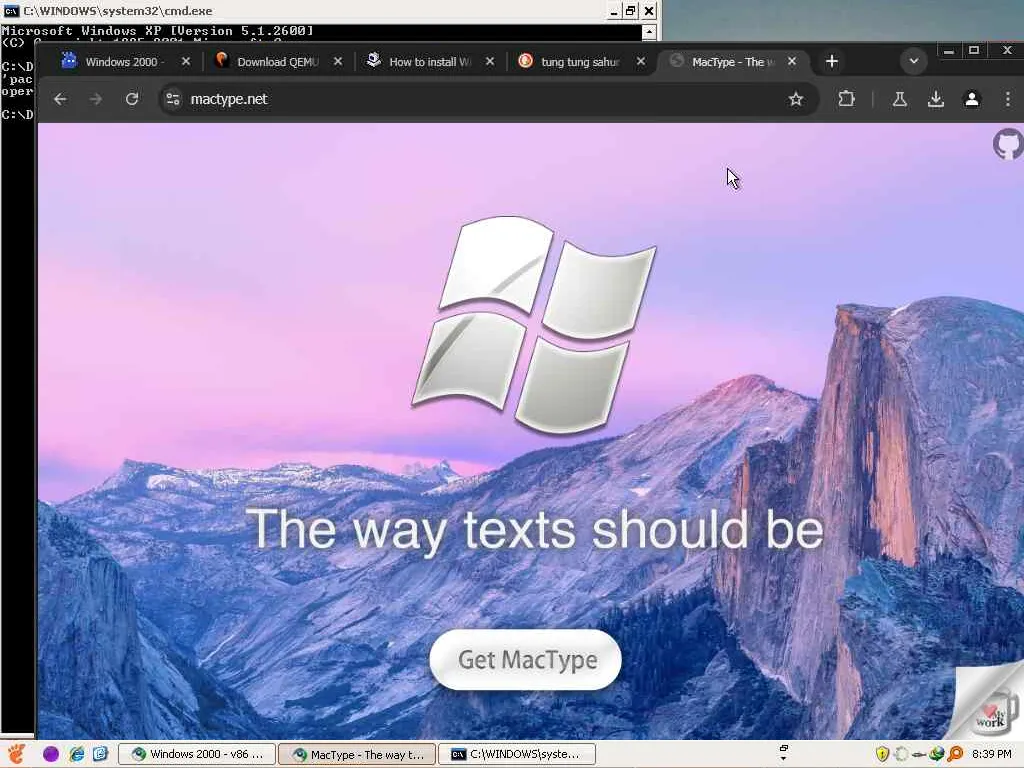Click the cmd.exe title bar icon

11,11
